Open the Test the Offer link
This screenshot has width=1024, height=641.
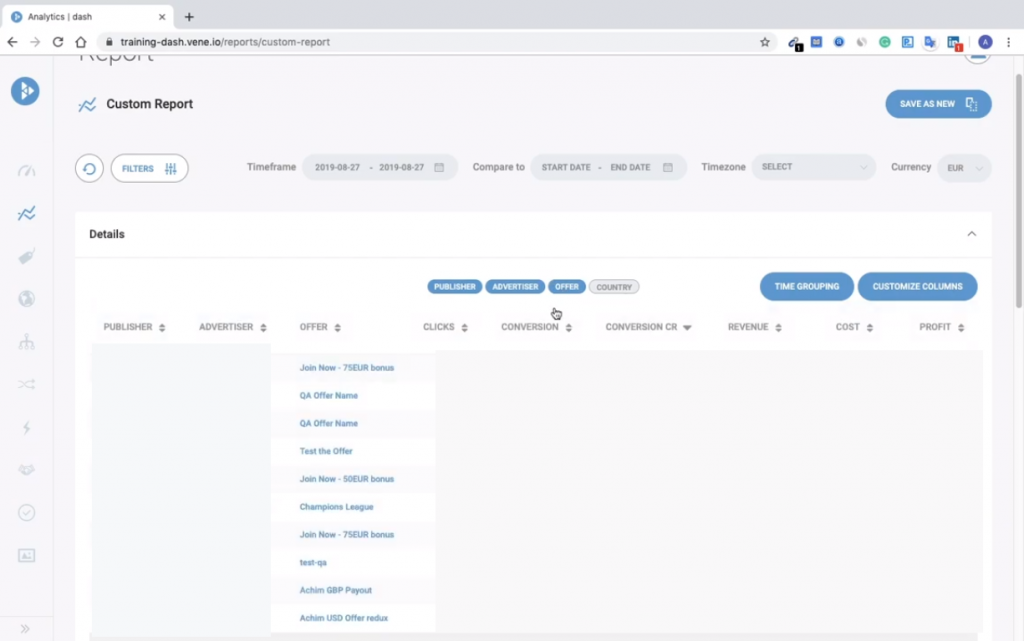(x=326, y=451)
